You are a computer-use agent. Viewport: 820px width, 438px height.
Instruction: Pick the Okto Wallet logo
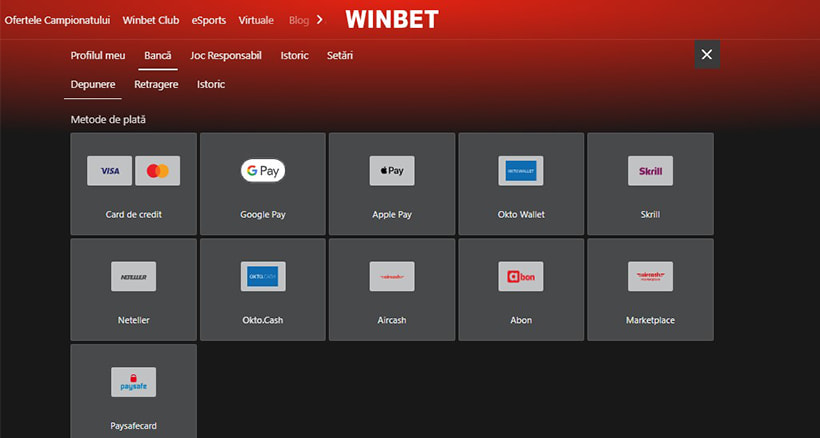tap(521, 170)
